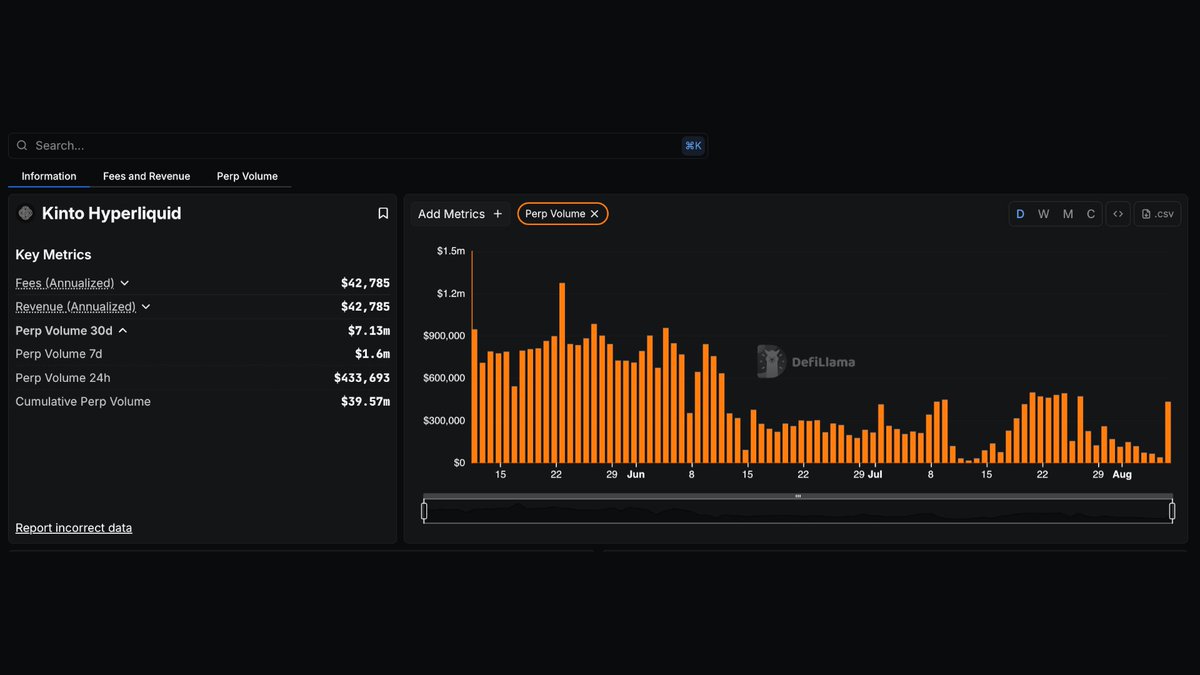Click the search magnifier icon
1200x675 pixels.
coord(22,146)
